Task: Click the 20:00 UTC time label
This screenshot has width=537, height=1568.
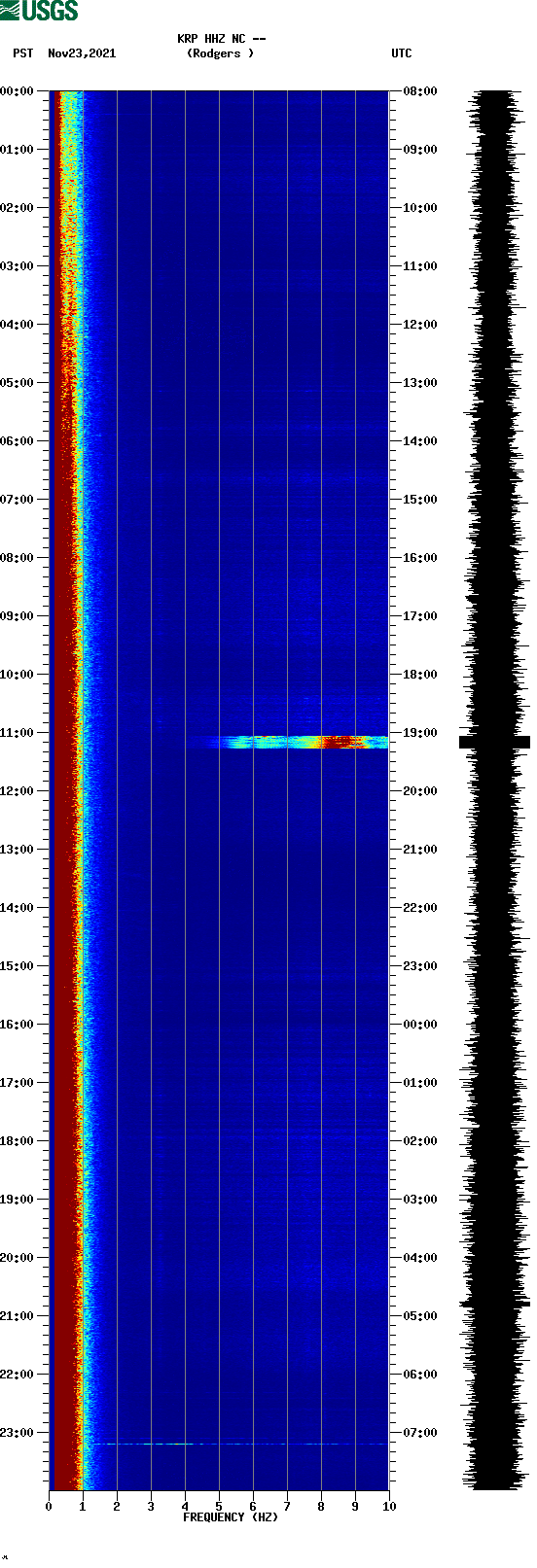Action: 420,791
